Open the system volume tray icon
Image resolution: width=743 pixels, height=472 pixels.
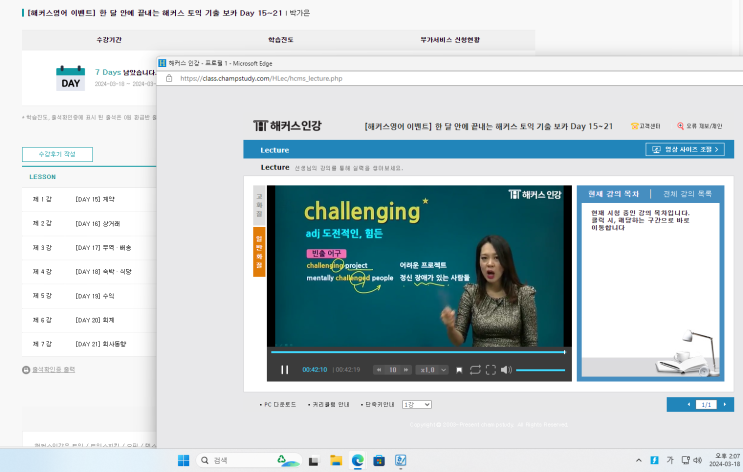698,460
